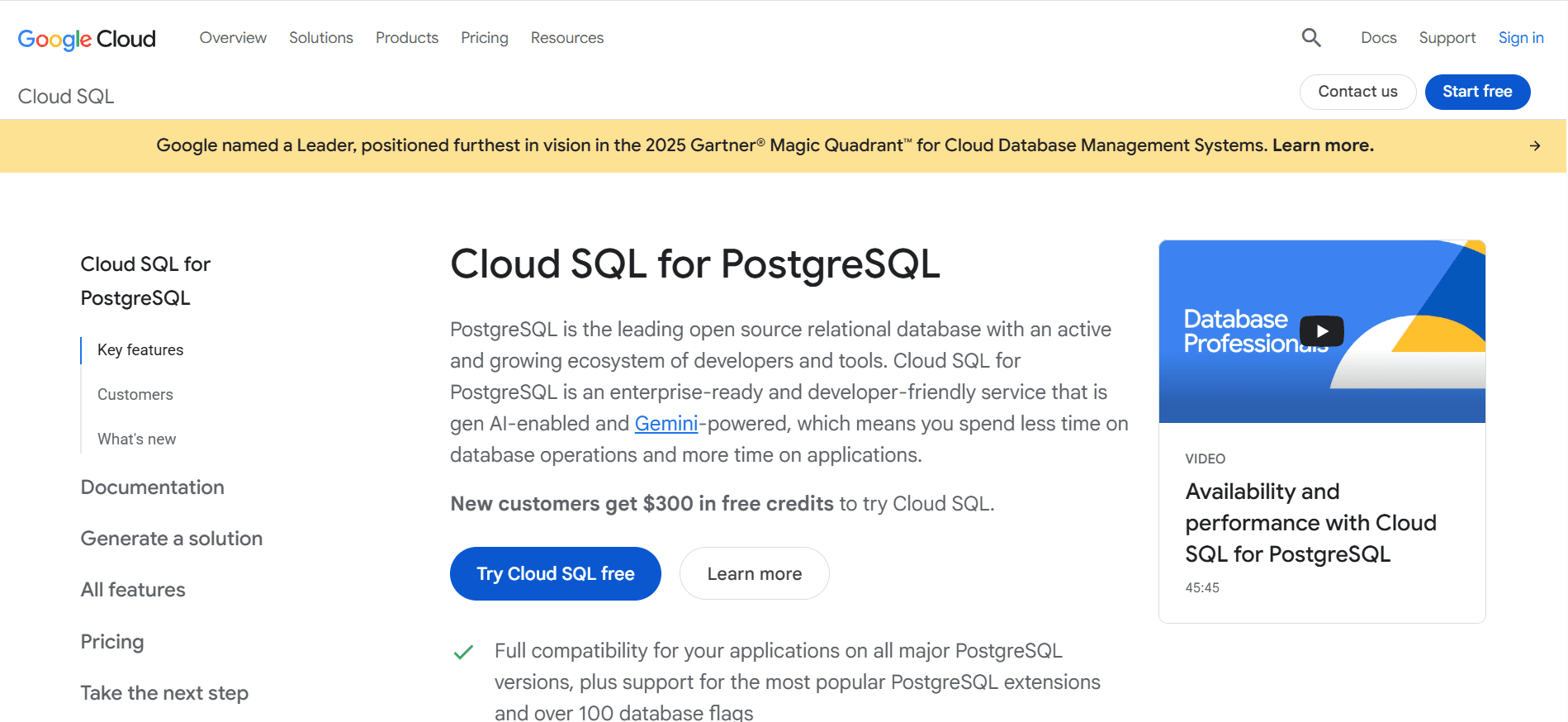
Task: Click the Start free button
Action: (x=1477, y=92)
